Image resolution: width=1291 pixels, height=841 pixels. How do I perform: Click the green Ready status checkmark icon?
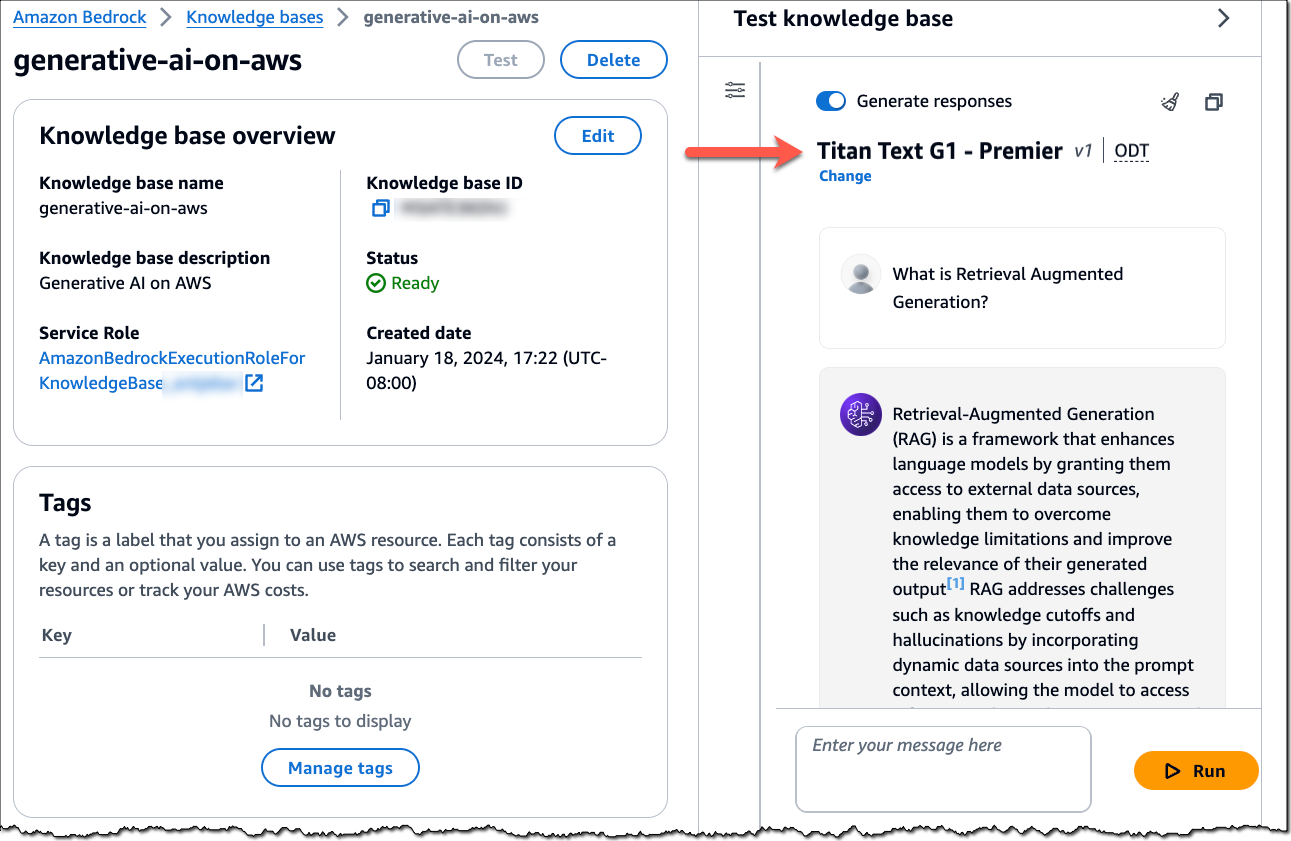point(376,283)
